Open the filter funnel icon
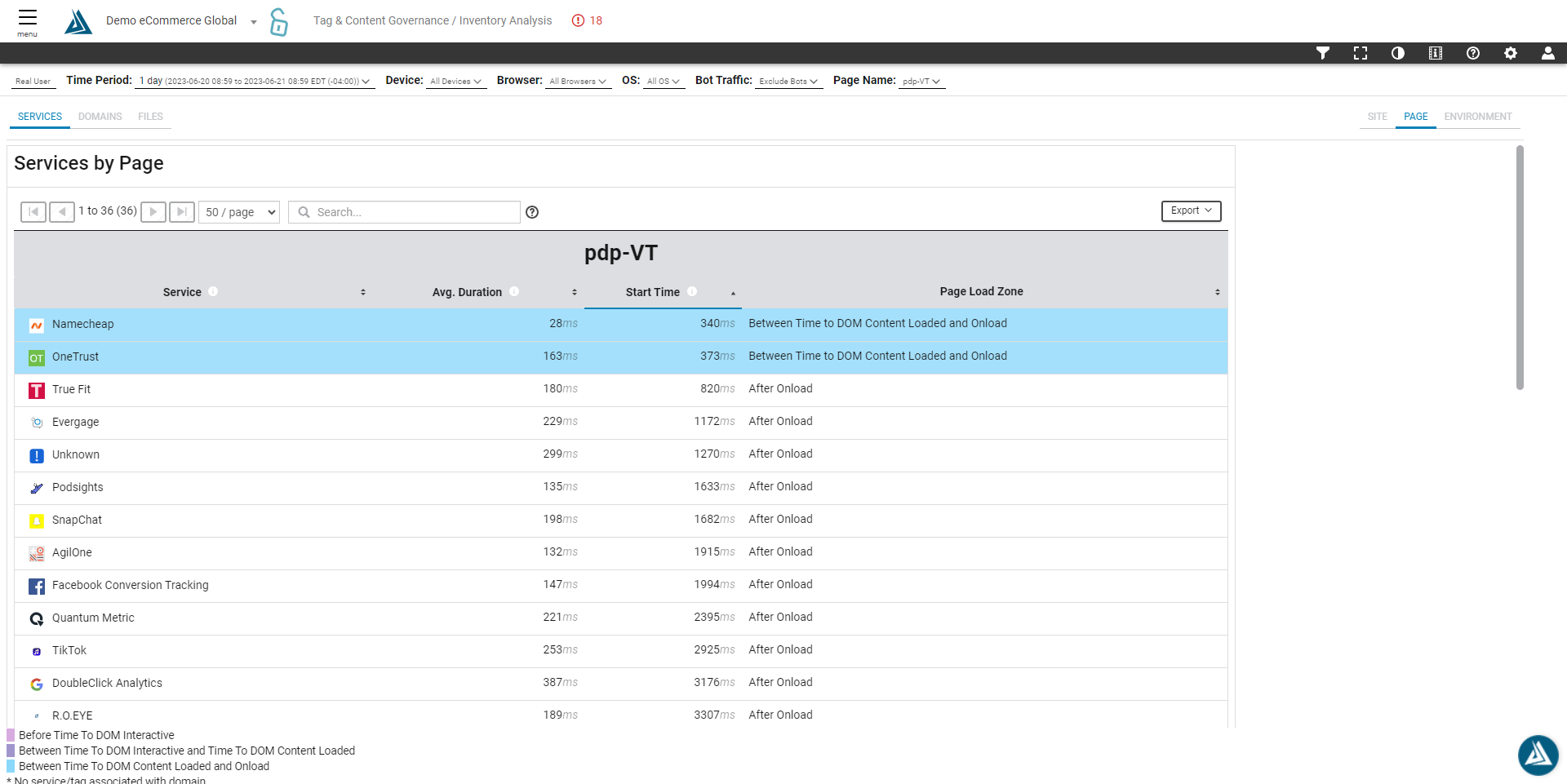 (x=1323, y=53)
